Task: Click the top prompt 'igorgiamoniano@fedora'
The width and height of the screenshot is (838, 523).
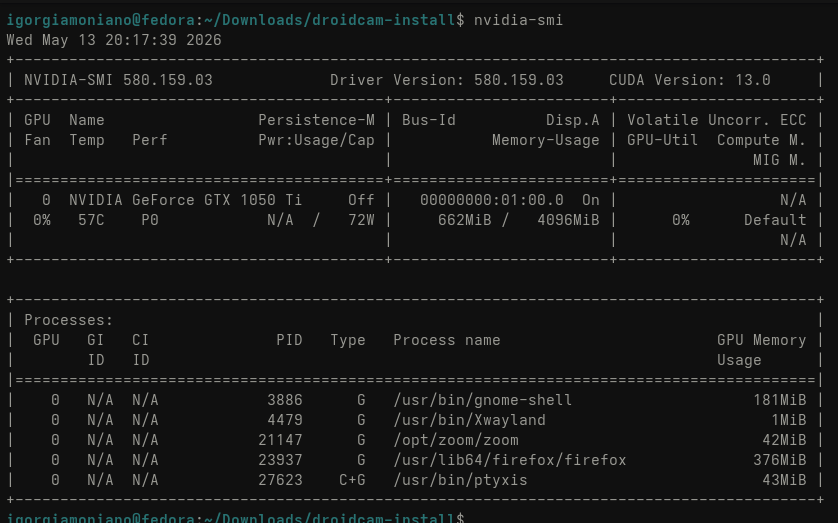Action: pos(100,20)
